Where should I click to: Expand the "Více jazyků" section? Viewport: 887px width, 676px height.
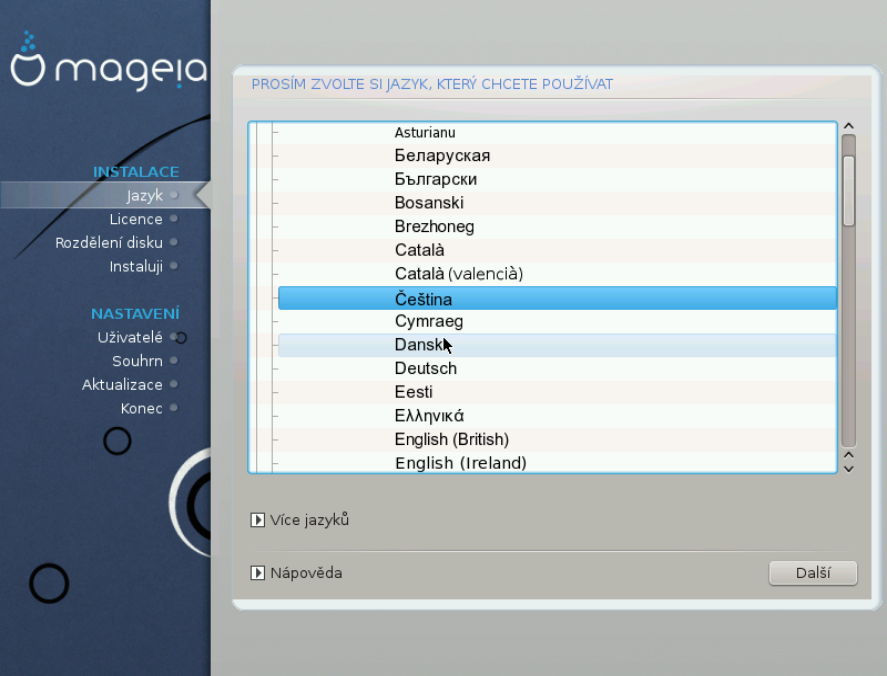(x=310, y=520)
